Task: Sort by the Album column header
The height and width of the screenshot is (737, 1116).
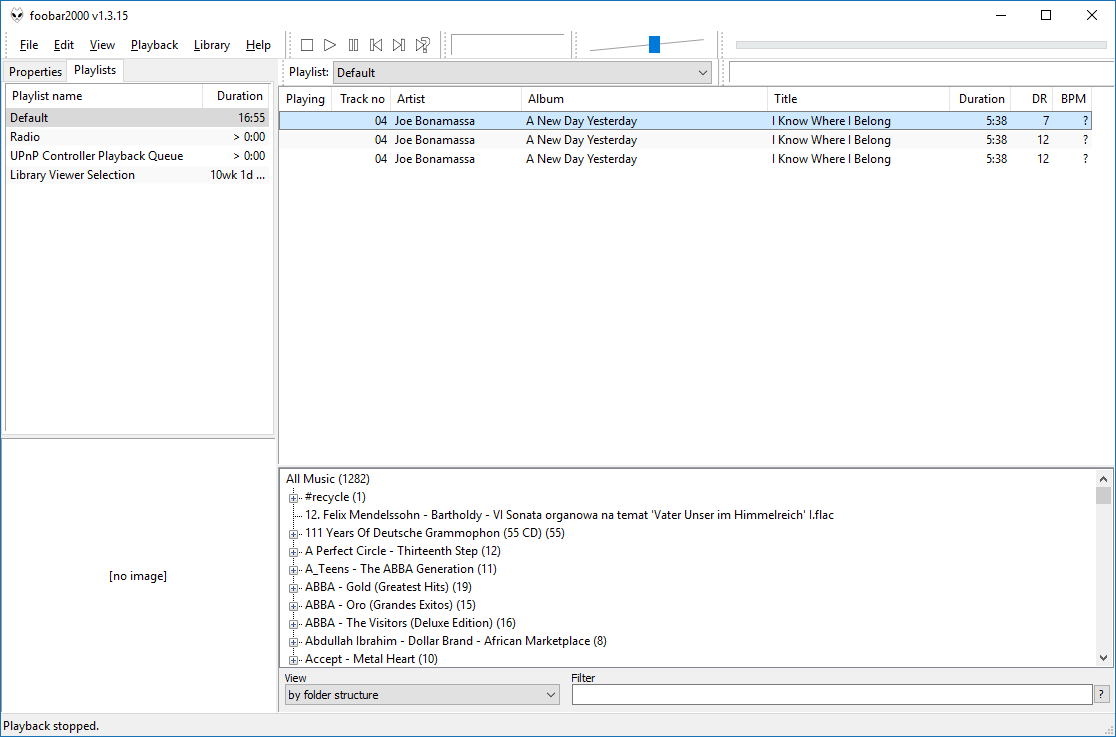Action: click(x=644, y=99)
